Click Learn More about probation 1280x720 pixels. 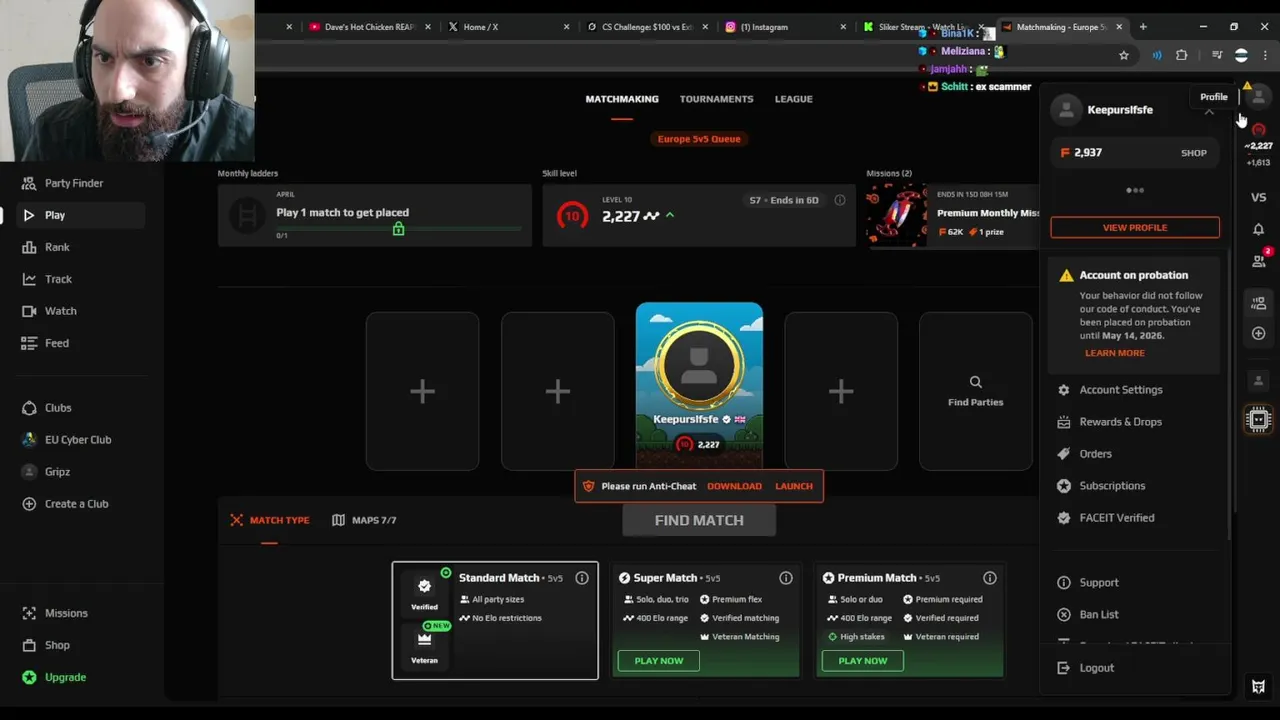1115,353
